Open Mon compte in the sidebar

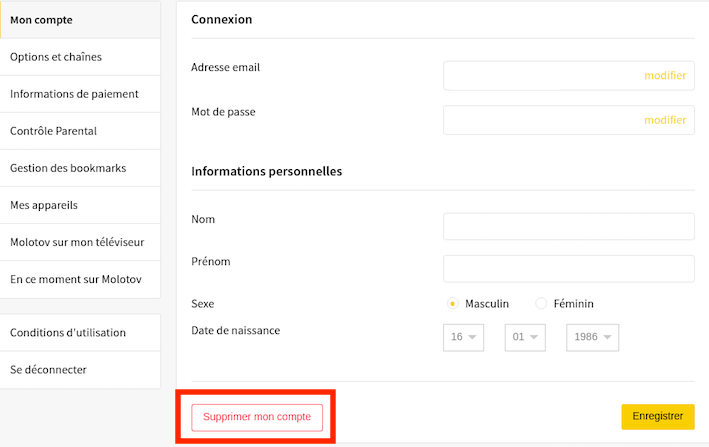(80, 20)
